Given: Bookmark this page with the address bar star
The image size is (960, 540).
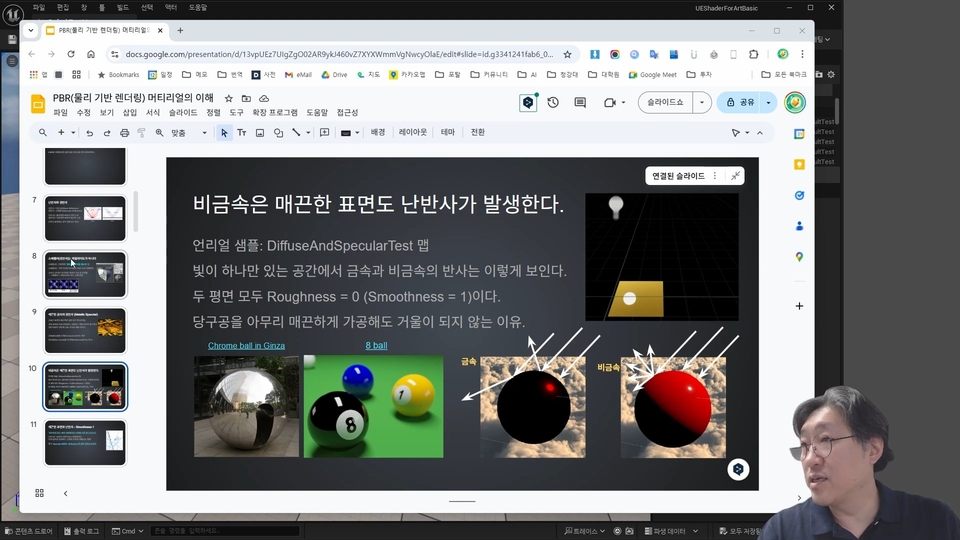Looking at the screenshot, I should point(568,54).
